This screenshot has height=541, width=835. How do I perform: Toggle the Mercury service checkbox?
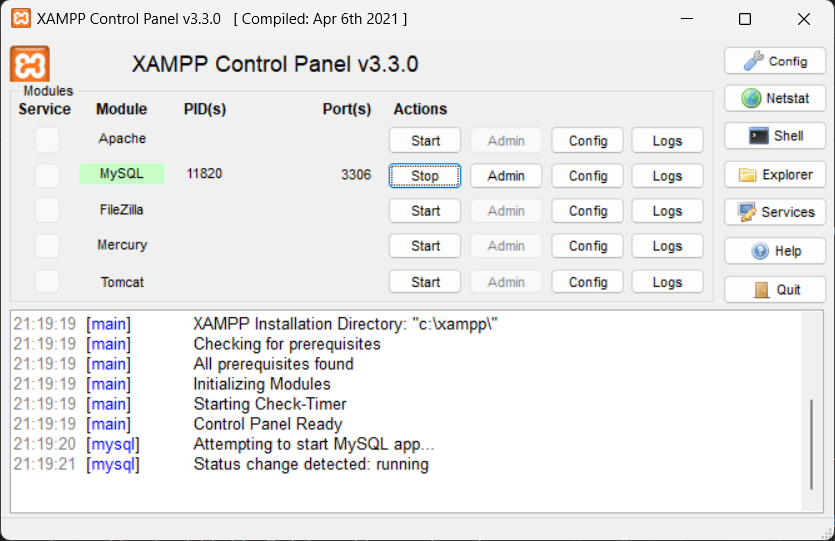(47, 245)
